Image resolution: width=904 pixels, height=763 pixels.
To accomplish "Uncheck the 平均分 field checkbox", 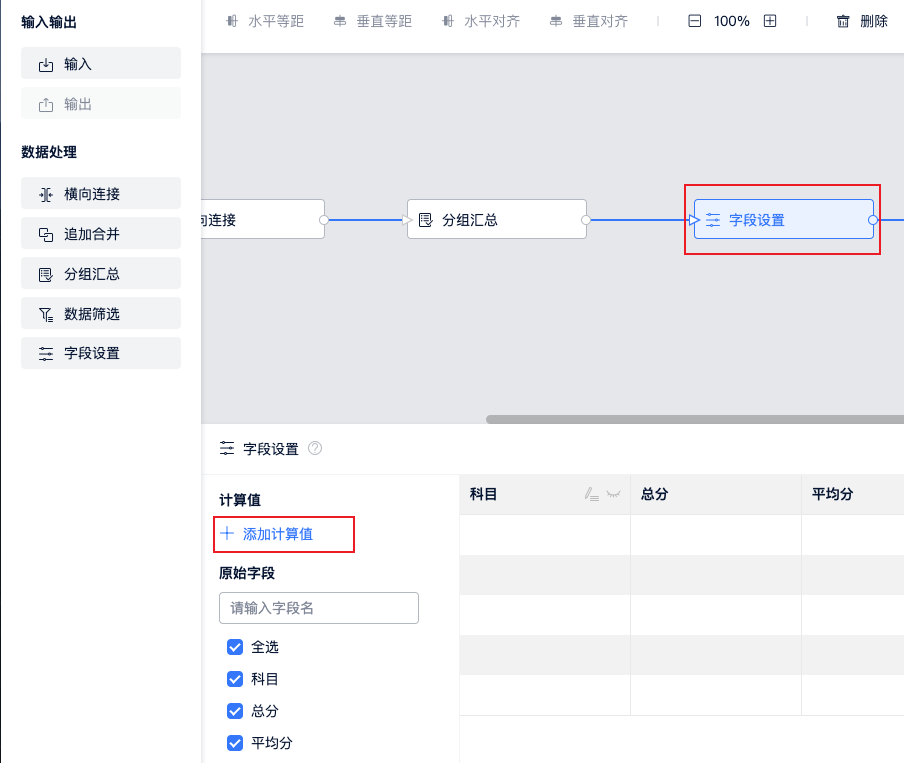I will click(236, 743).
